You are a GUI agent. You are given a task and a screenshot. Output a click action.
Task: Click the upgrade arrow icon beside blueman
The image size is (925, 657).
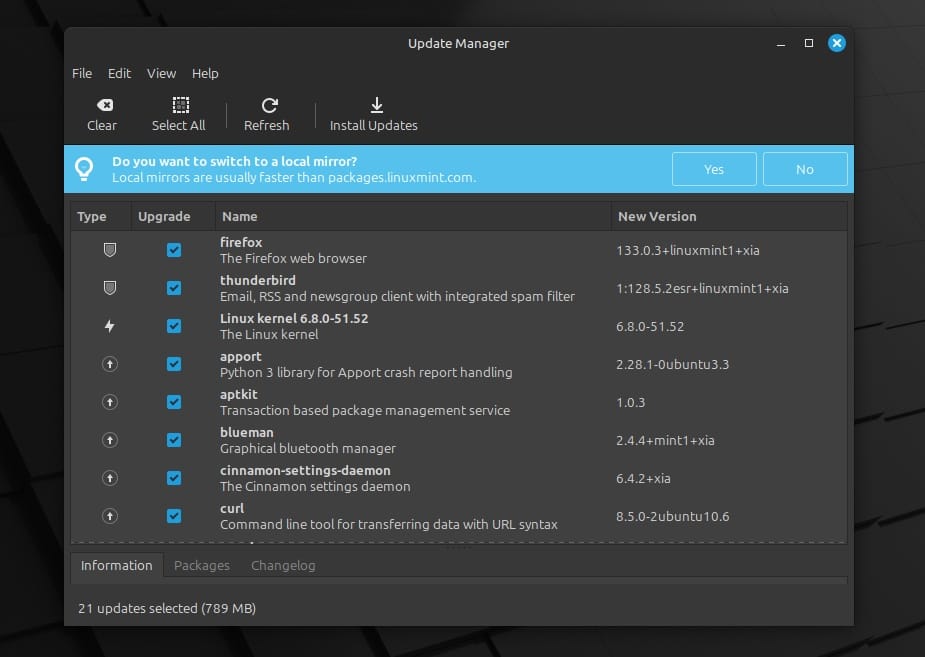coord(110,440)
